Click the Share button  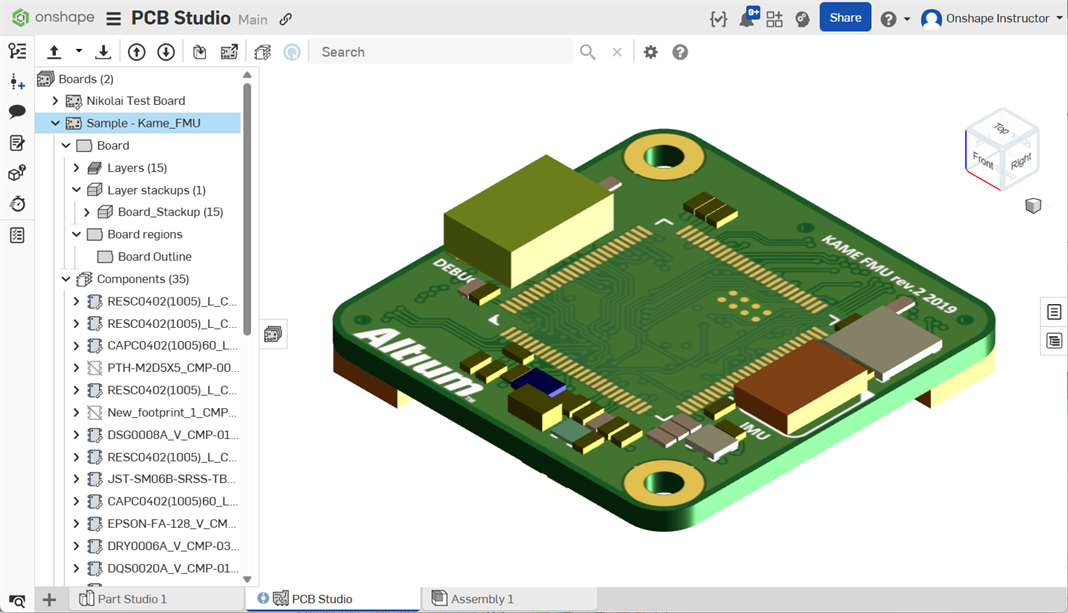(x=845, y=17)
